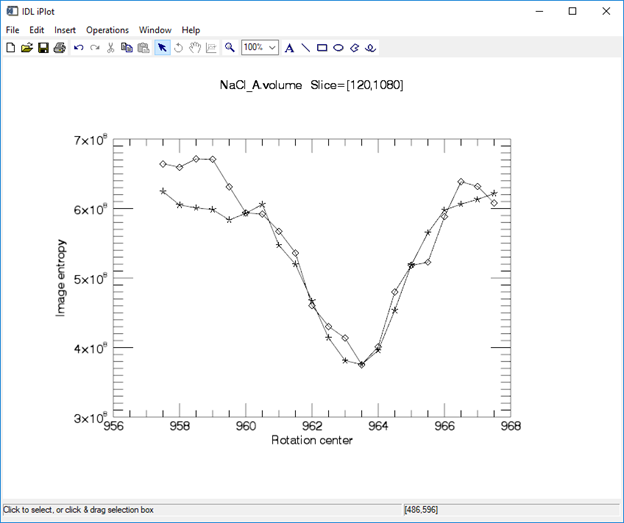Cut selection with the scissors icon
Viewport: 624px width, 523px height.
click(111, 48)
